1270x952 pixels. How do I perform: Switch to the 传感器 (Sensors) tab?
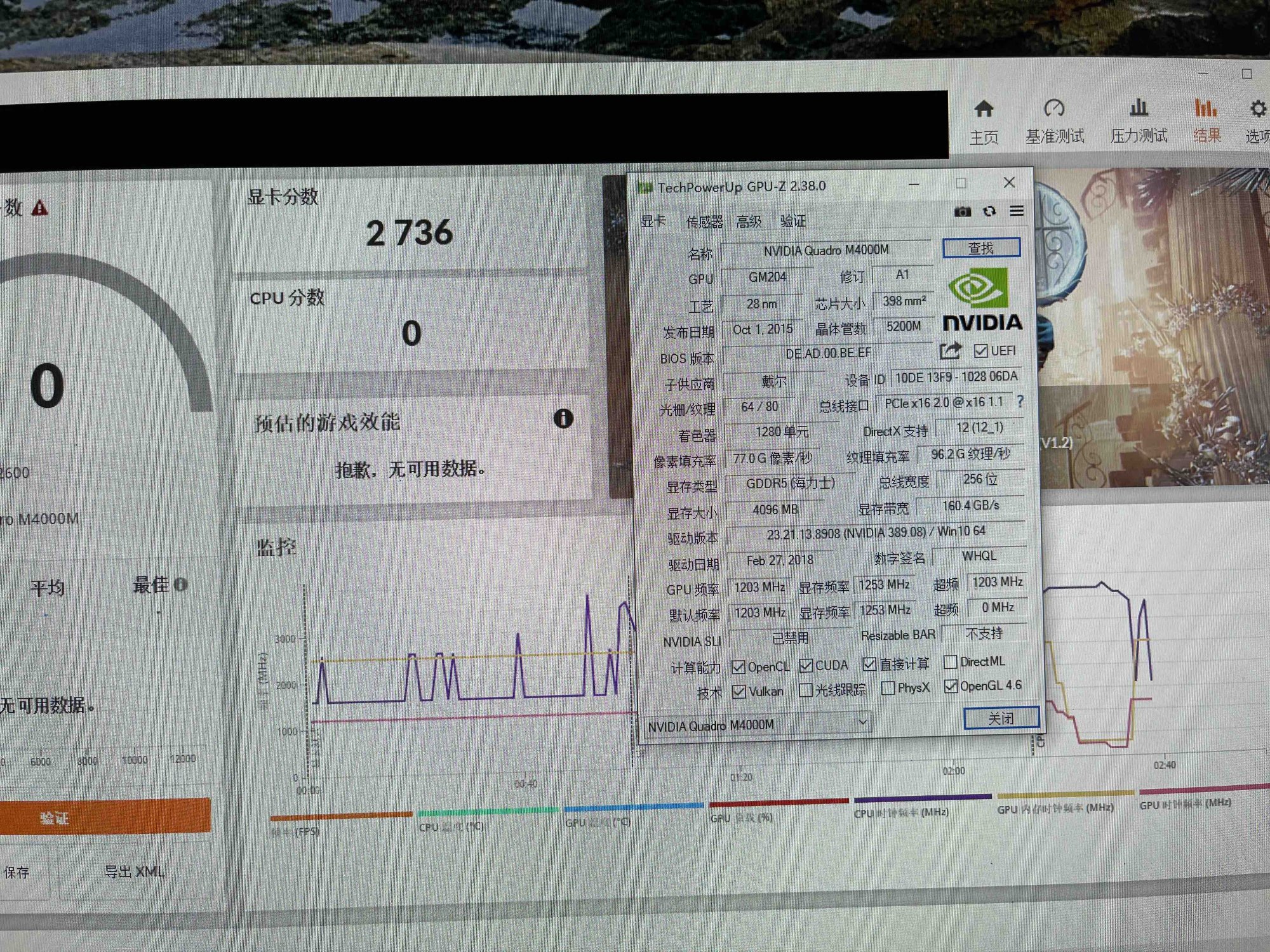(704, 221)
